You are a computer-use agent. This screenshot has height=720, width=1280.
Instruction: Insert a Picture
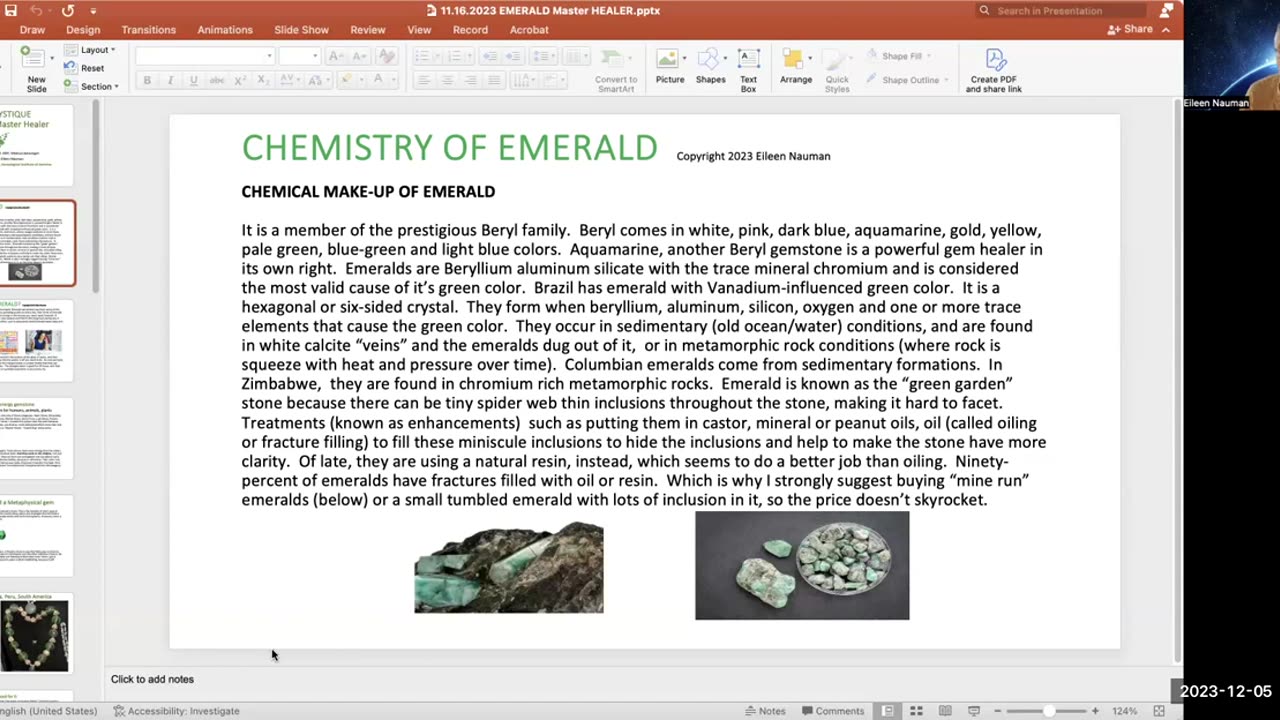pyautogui.click(x=670, y=68)
